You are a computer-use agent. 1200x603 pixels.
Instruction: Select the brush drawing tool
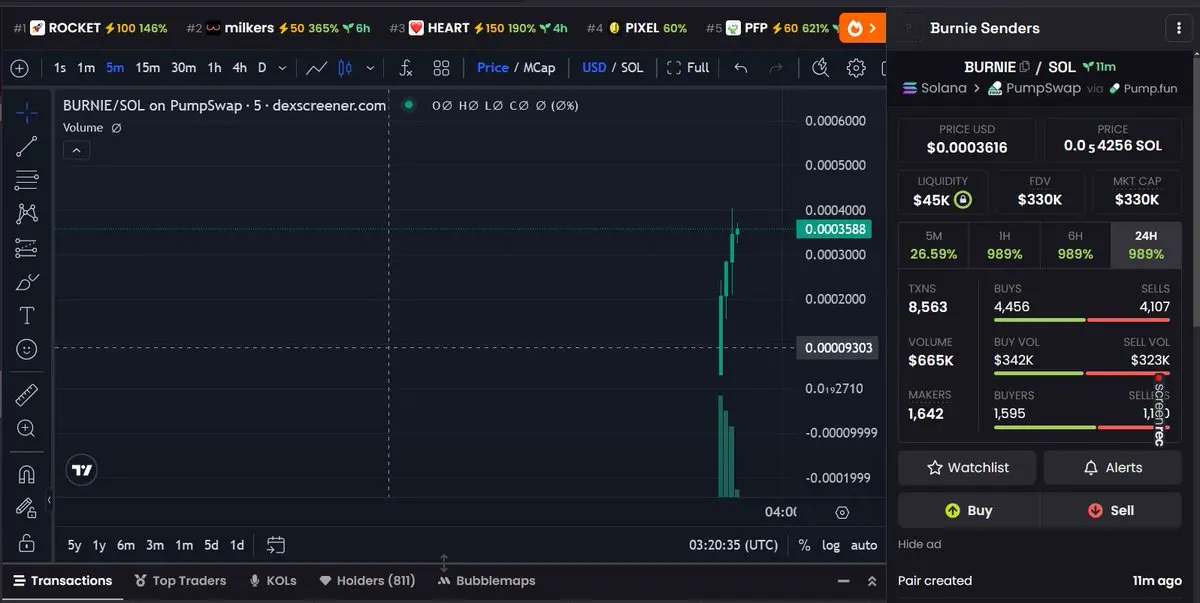click(x=27, y=283)
